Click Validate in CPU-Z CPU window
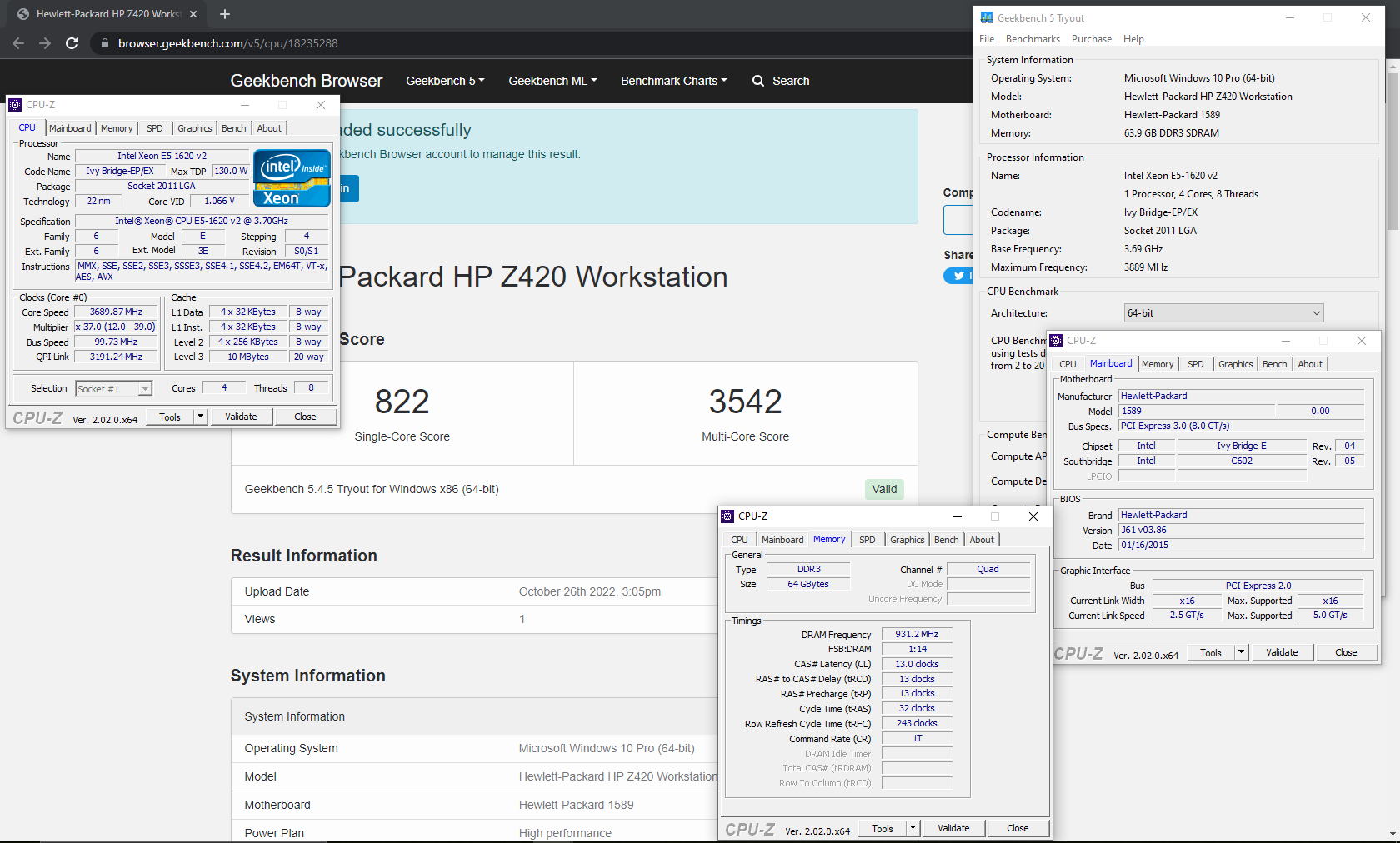The width and height of the screenshot is (1400, 843). pyautogui.click(x=241, y=417)
